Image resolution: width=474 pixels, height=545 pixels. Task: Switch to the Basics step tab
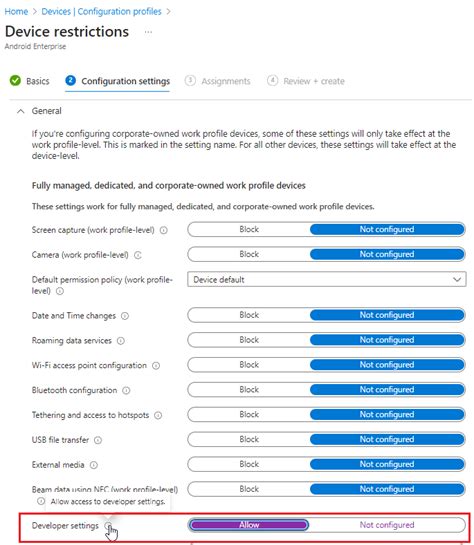point(30,81)
